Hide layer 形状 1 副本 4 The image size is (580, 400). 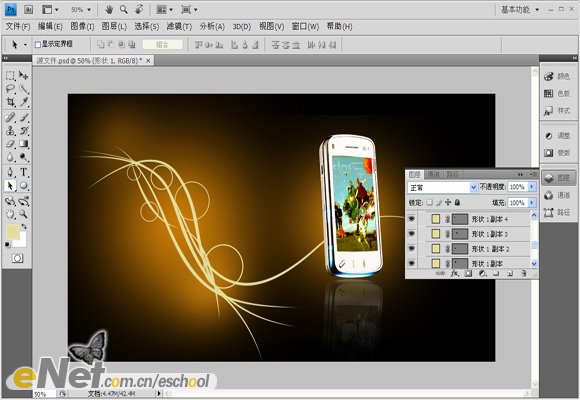coord(411,219)
